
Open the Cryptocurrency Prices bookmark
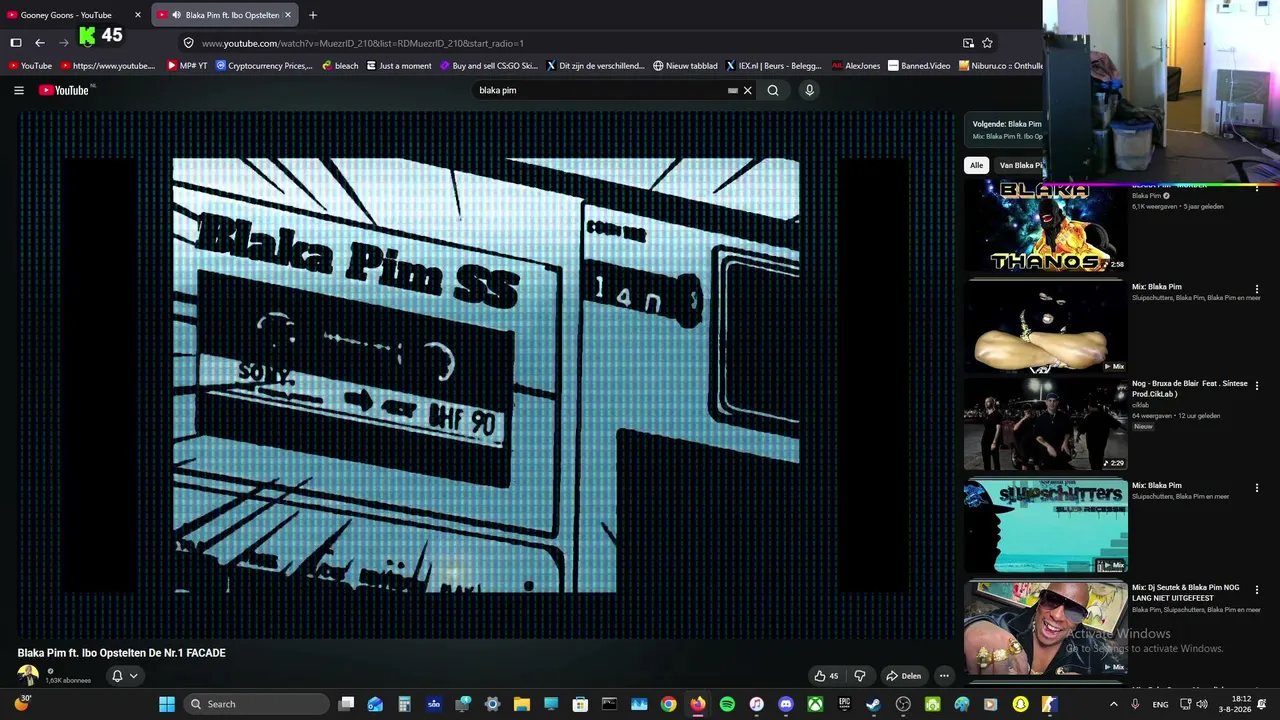pyautogui.click(x=264, y=66)
